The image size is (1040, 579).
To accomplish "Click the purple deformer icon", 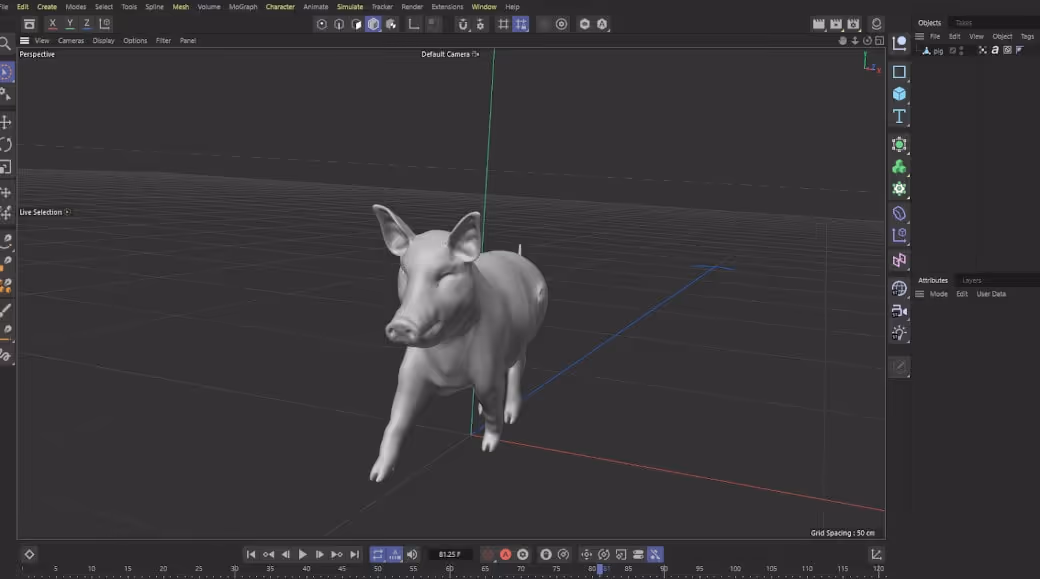I will (x=899, y=213).
